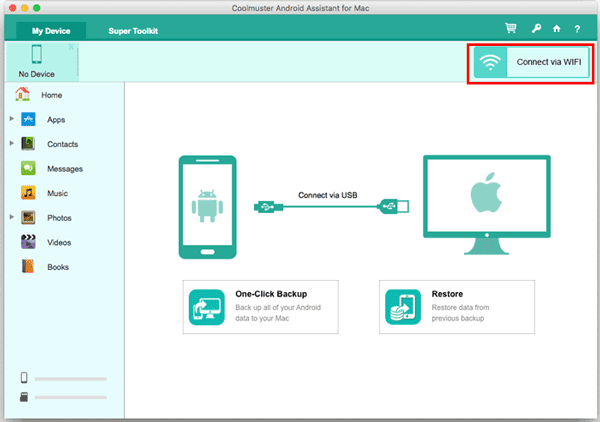Select Messages in the sidebar
This screenshot has height=422, width=600.
(x=65, y=169)
